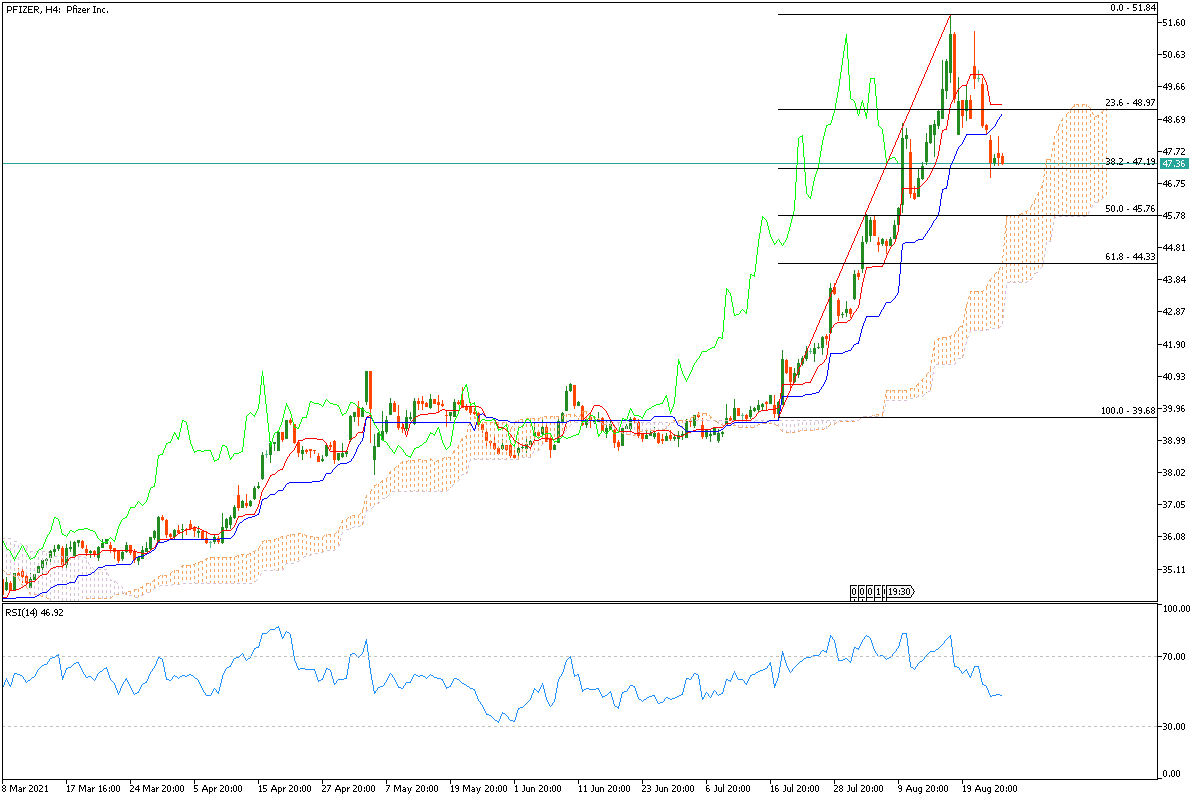The image size is (1200, 800).
Task: Click the PFIZER, H4 chart title
Action: (x=57, y=9)
